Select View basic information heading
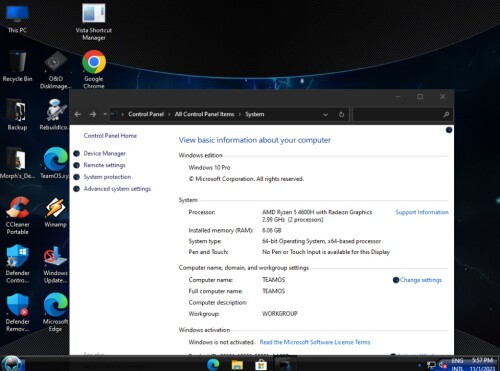 255,140
